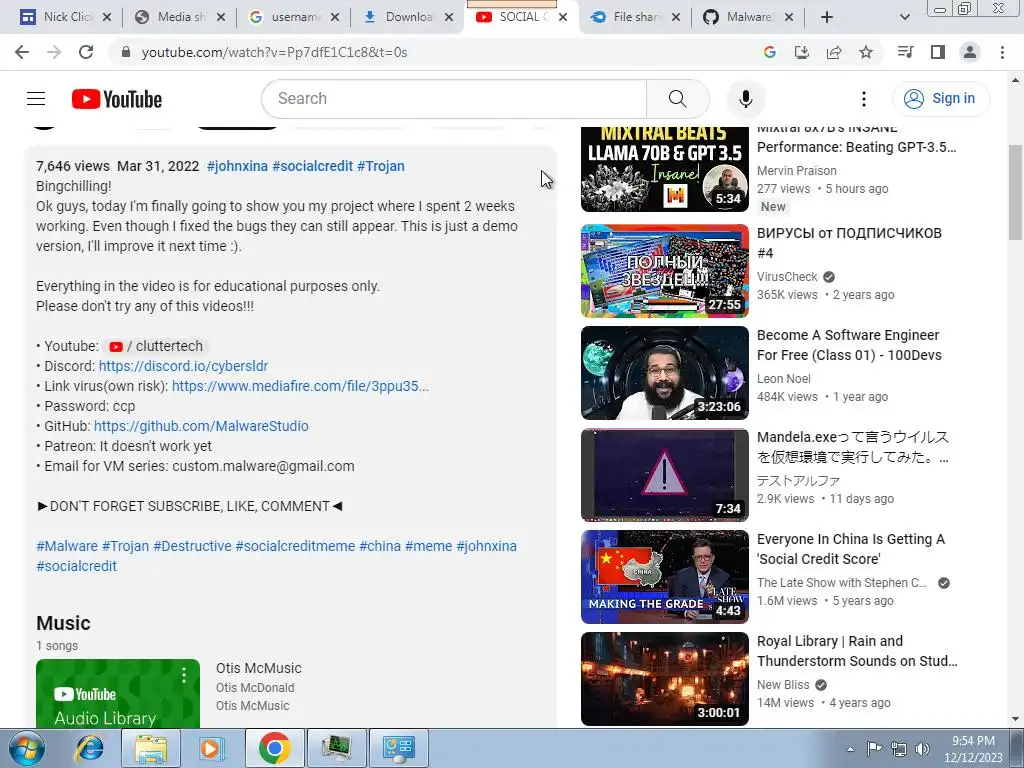This screenshot has width=1024, height=768.
Task: Open Mixtral beats Llama video thumbnail
Action: pos(664,168)
